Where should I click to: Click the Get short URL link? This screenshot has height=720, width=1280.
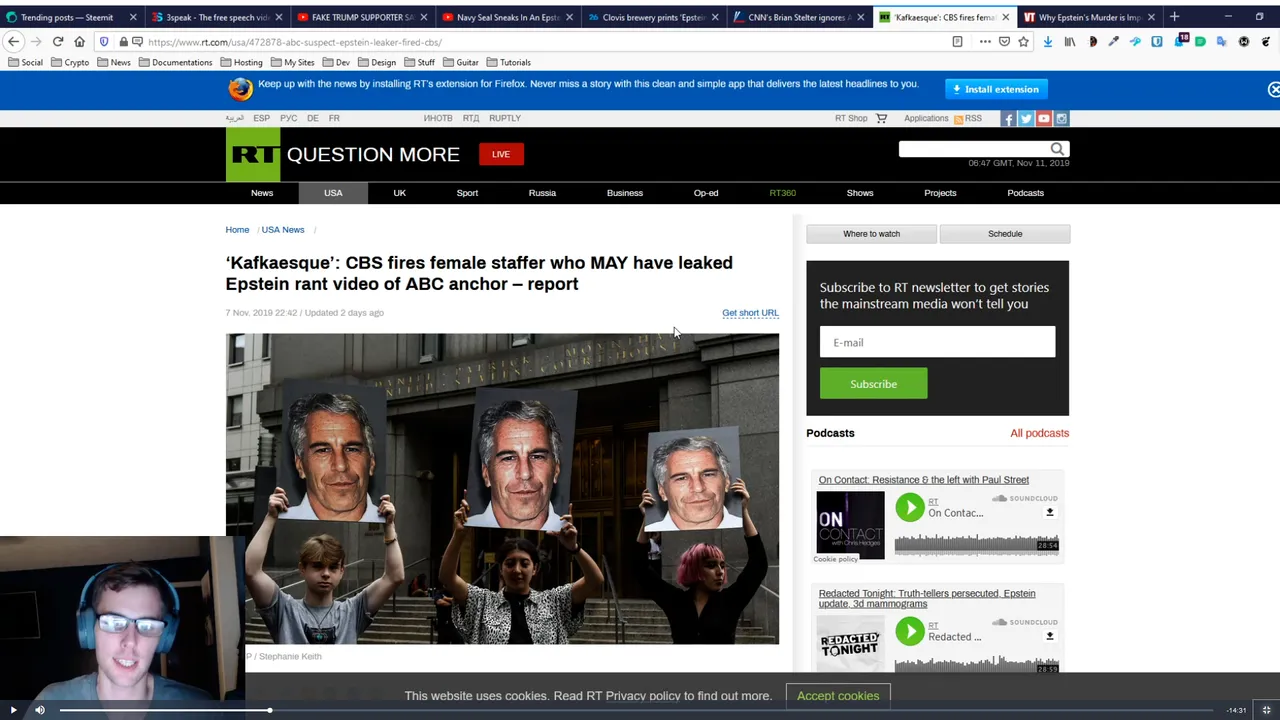click(x=750, y=313)
